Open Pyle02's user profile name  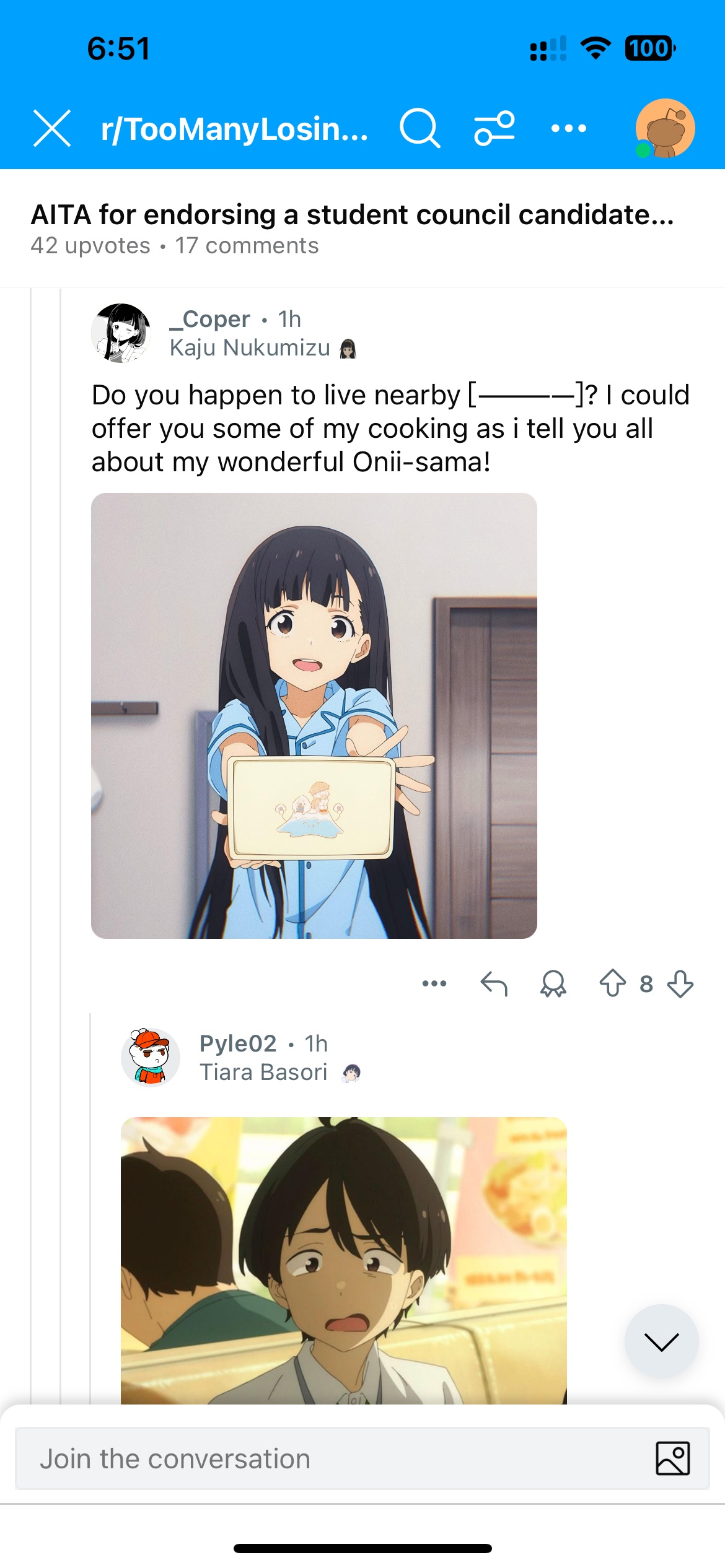click(x=238, y=1043)
